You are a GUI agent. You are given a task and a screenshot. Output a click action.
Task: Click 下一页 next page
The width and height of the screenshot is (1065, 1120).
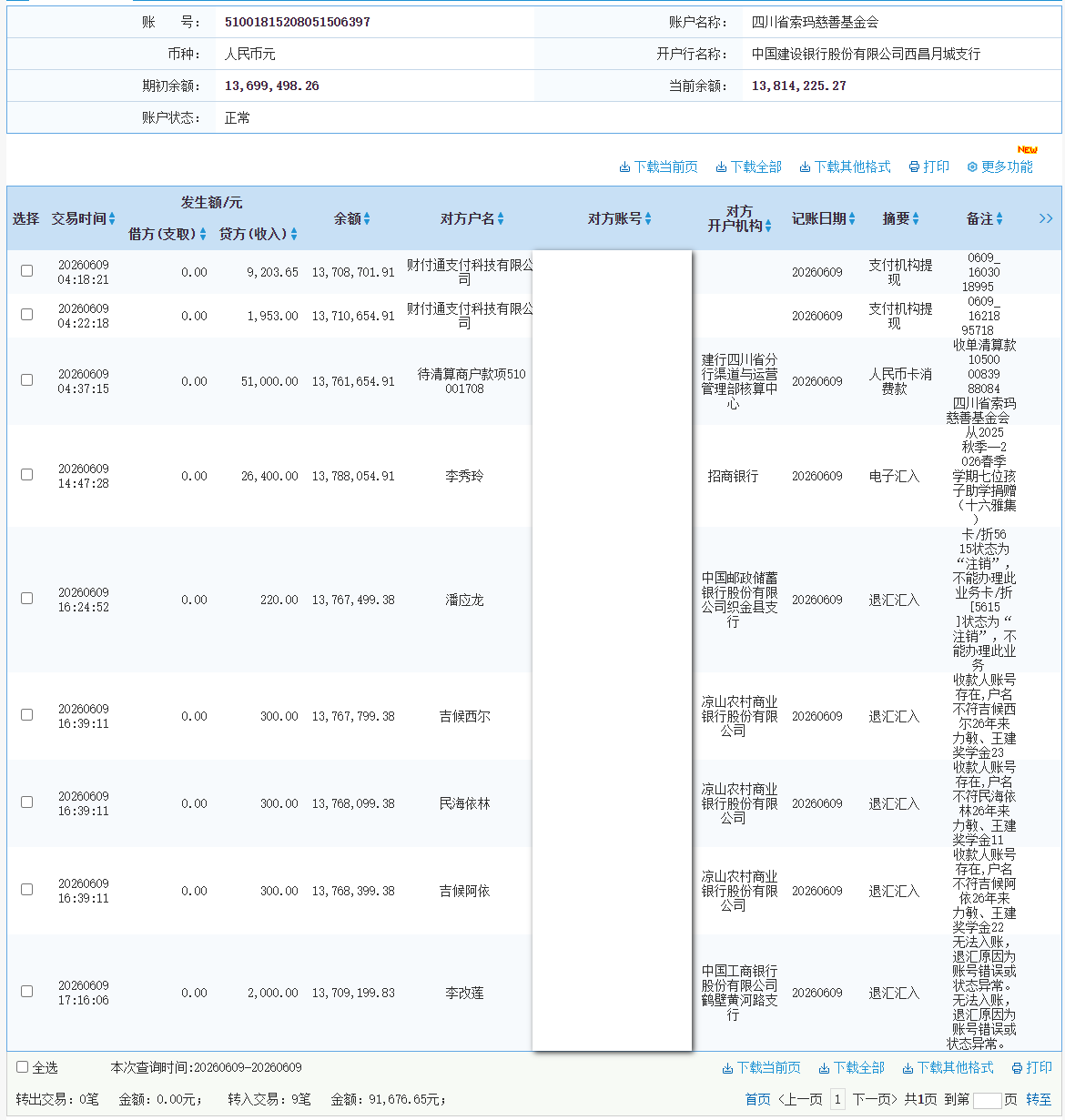[875, 1099]
